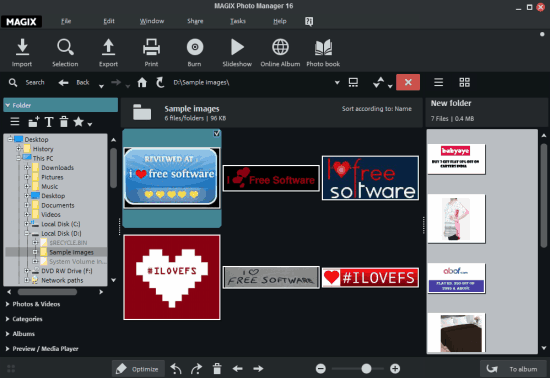The image size is (550, 378).
Task: Open the Share menu
Action: 195,21
